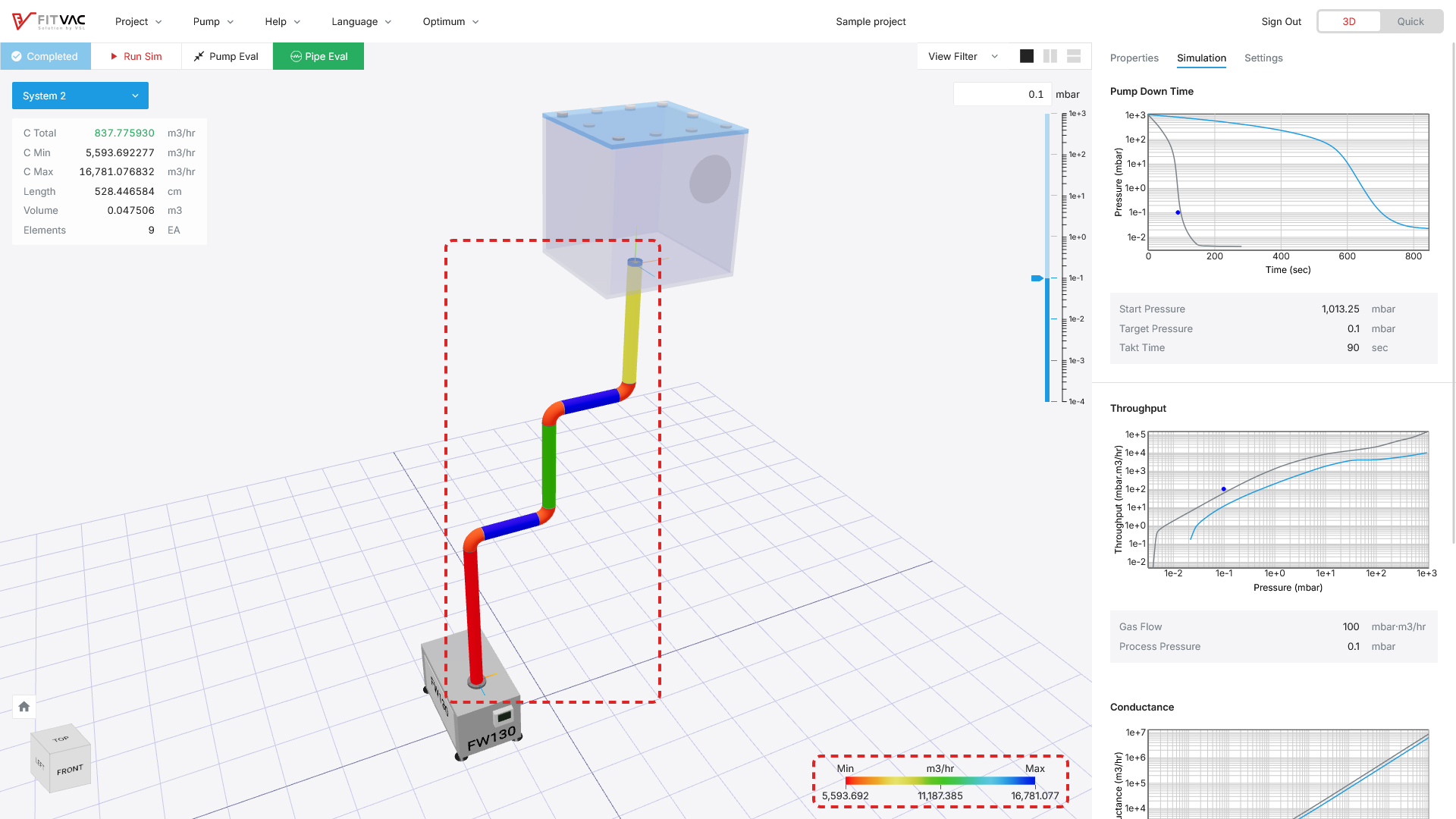Open the Help menu

282,21
